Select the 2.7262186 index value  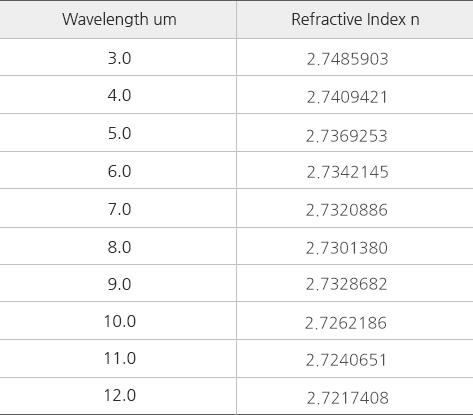pos(346,323)
